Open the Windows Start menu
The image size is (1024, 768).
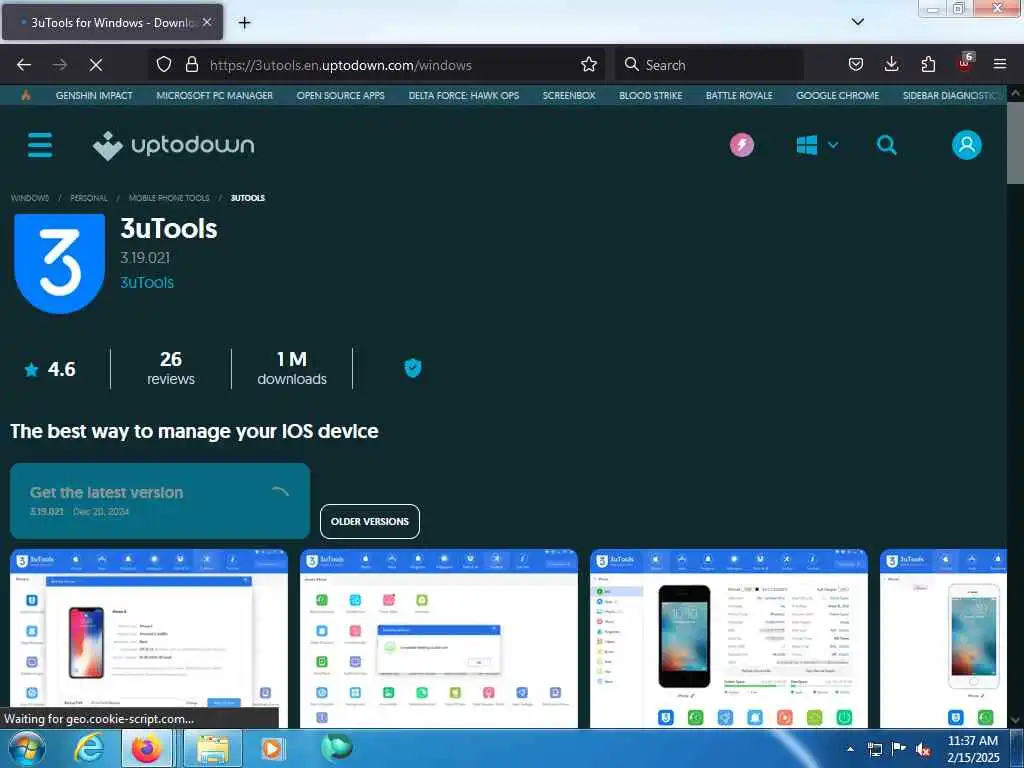tap(26, 748)
